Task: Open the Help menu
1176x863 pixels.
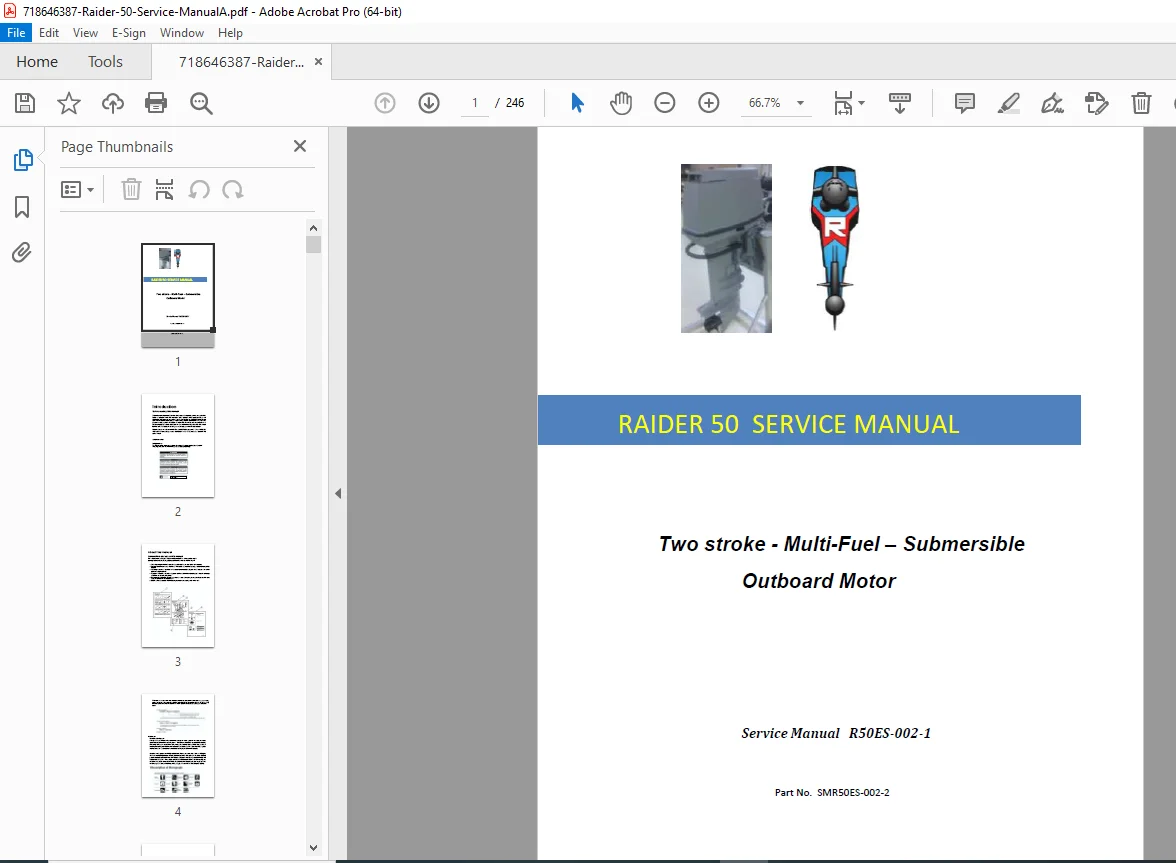Action: point(230,33)
